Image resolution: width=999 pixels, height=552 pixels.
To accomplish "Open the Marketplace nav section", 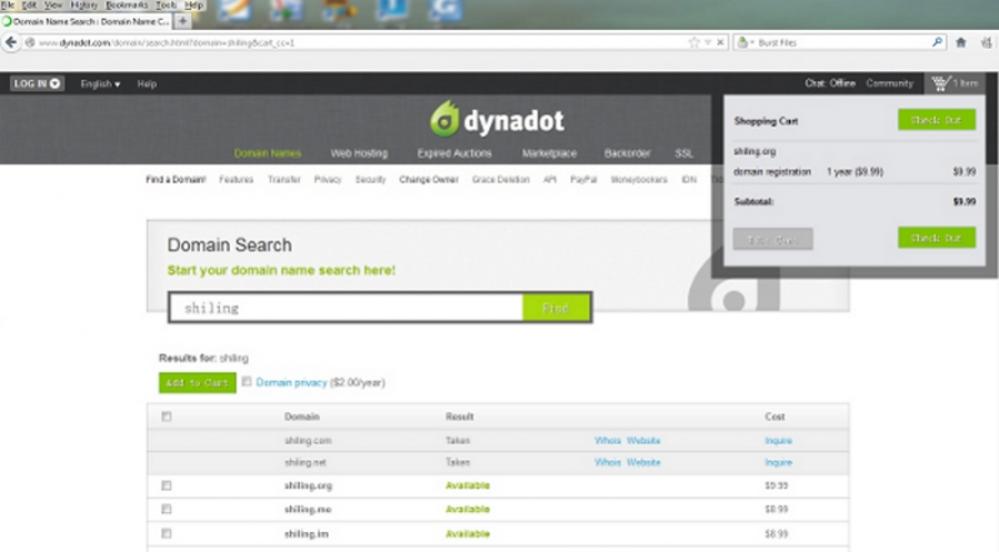I will click(549, 154).
